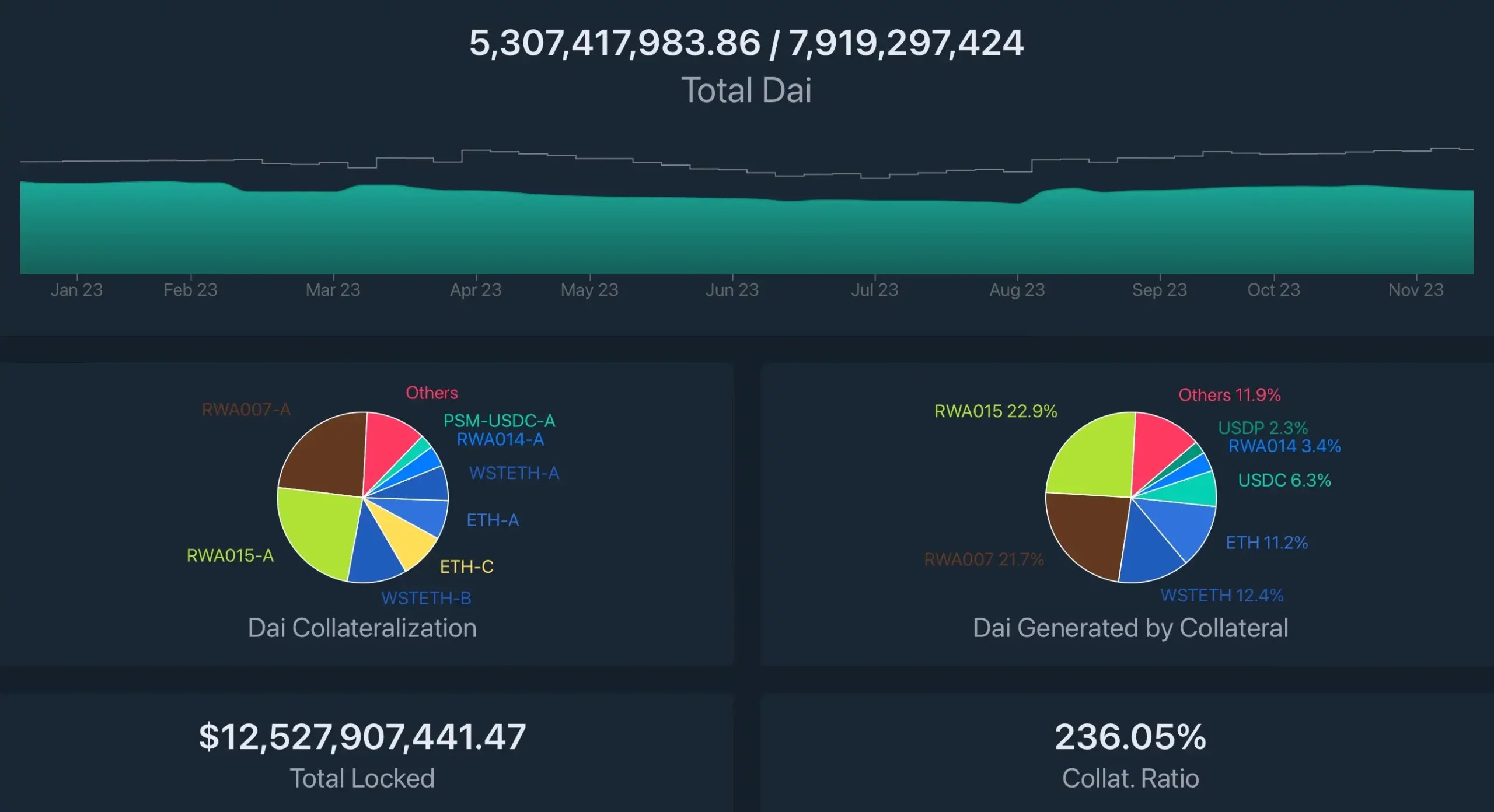The image size is (1494, 812).
Task: Toggle the USDP 2.3% legend label
Action: coord(1262,428)
